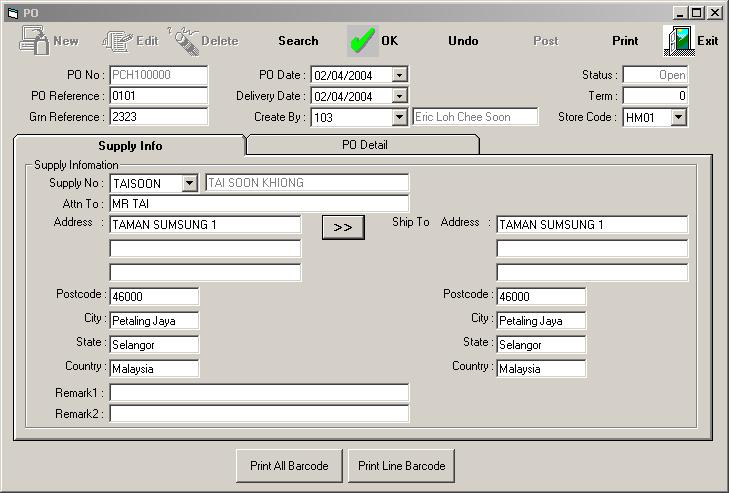Open the Delivery Date dropdown arrow

tap(399, 96)
